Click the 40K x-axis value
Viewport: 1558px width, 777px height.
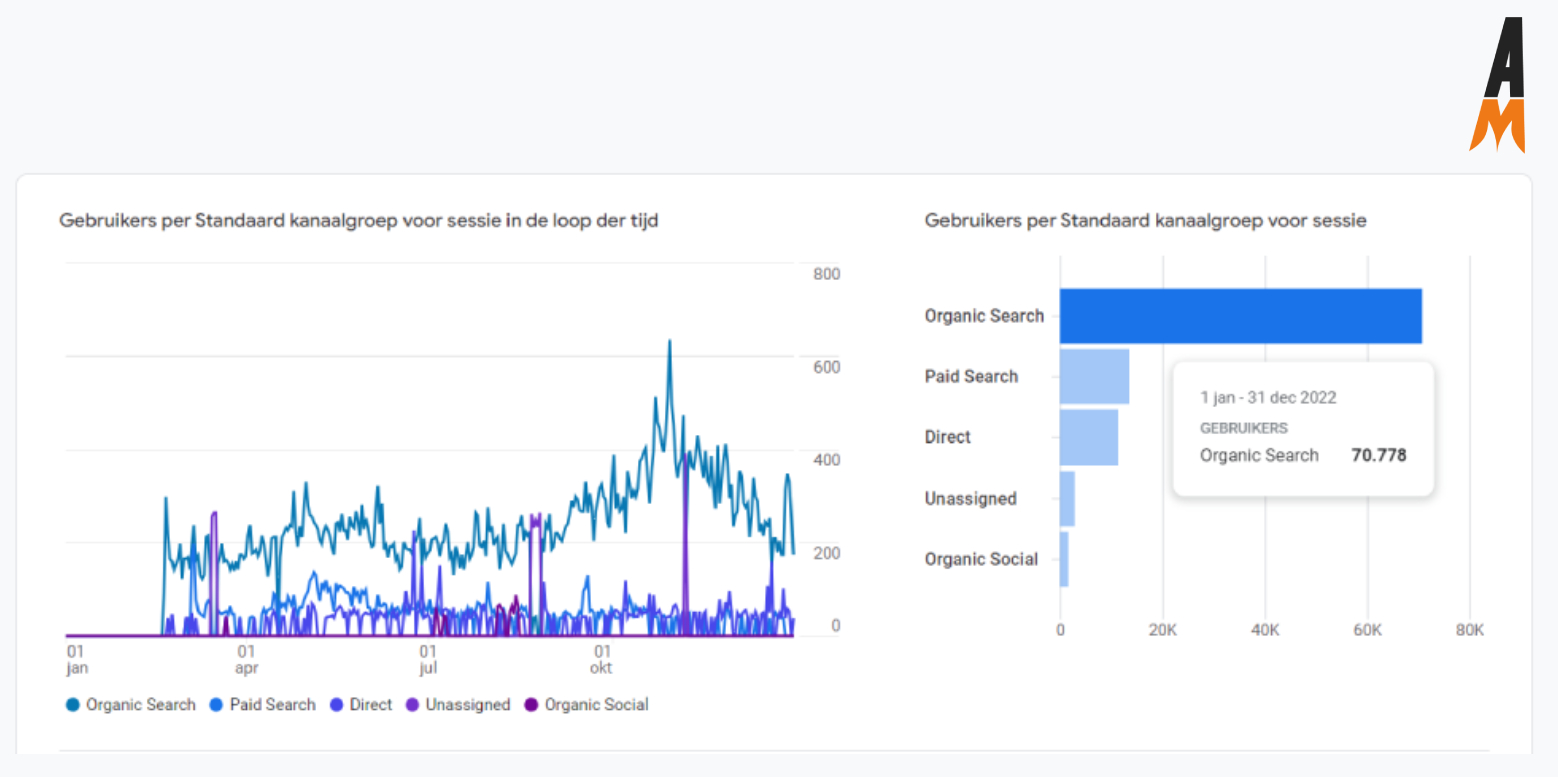click(x=1265, y=631)
